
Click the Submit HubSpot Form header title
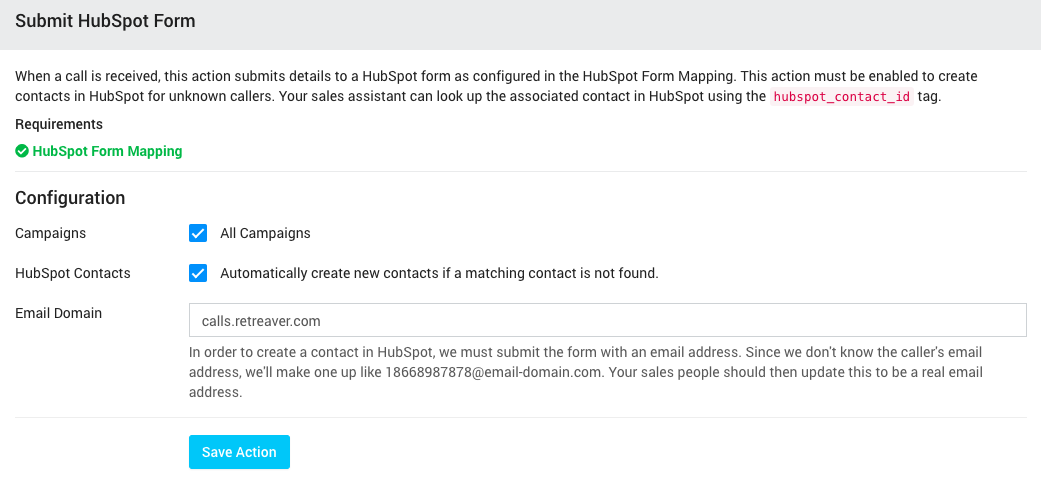coord(105,20)
